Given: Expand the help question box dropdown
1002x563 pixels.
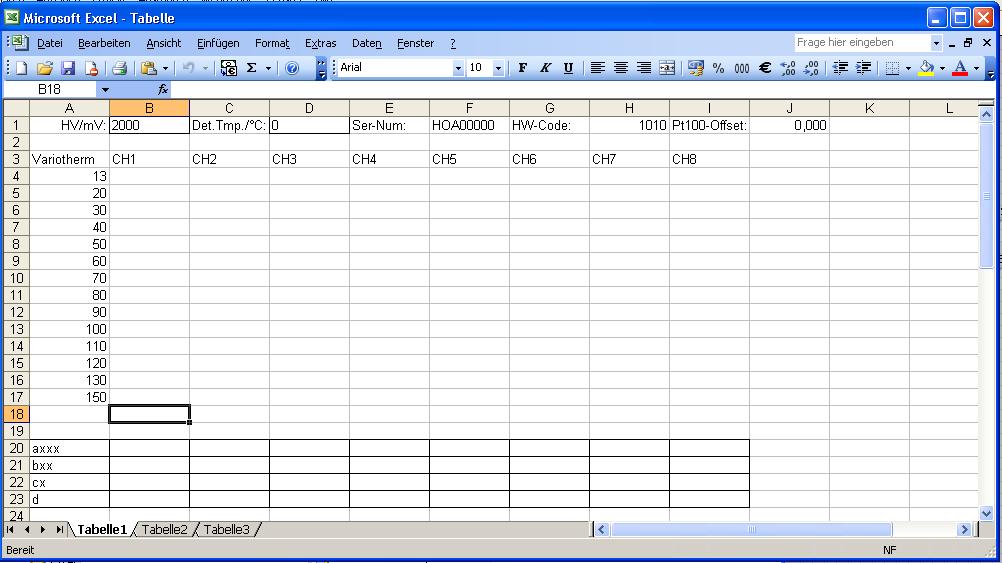Looking at the screenshot, I should [x=936, y=43].
